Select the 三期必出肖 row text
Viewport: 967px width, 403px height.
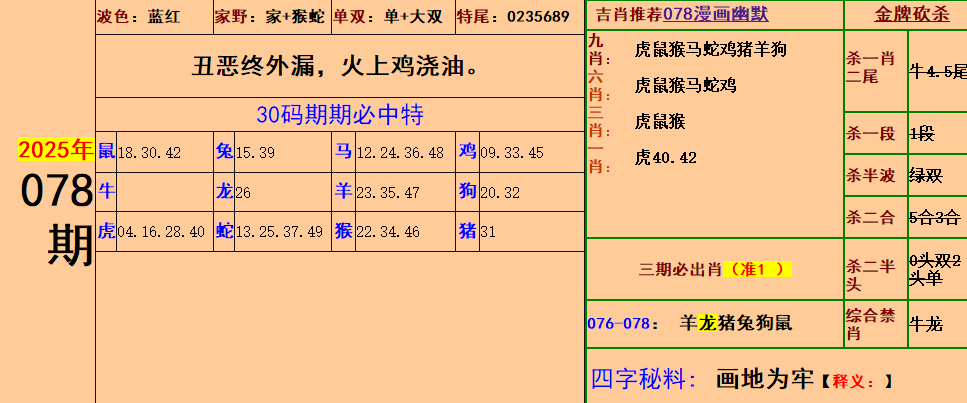pyautogui.click(x=682, y=269)
